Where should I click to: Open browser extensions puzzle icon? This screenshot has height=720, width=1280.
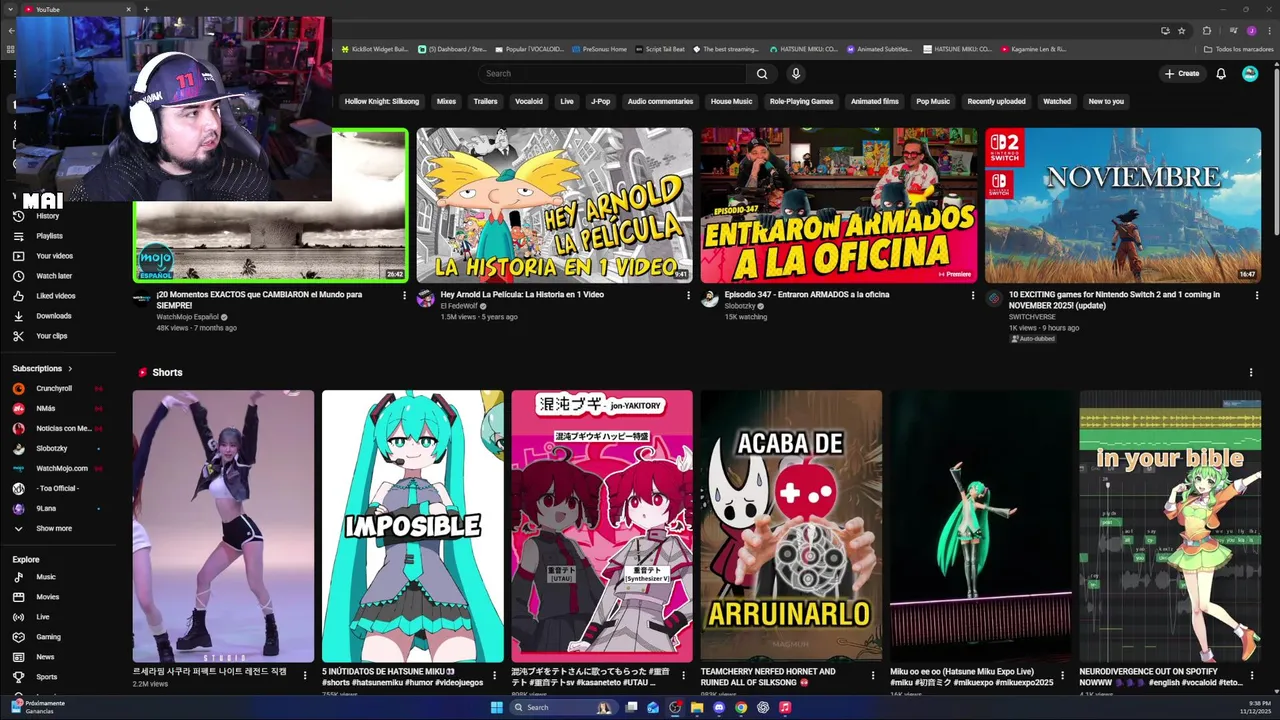coord(1206,31)
